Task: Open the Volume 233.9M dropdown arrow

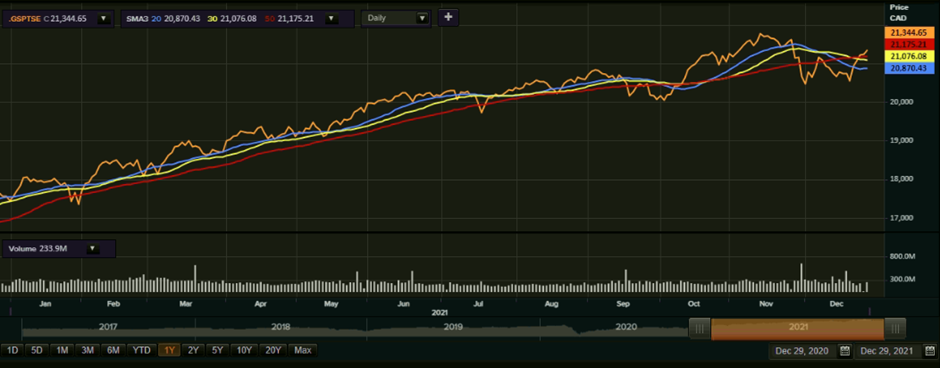Action: coord(92,248)
